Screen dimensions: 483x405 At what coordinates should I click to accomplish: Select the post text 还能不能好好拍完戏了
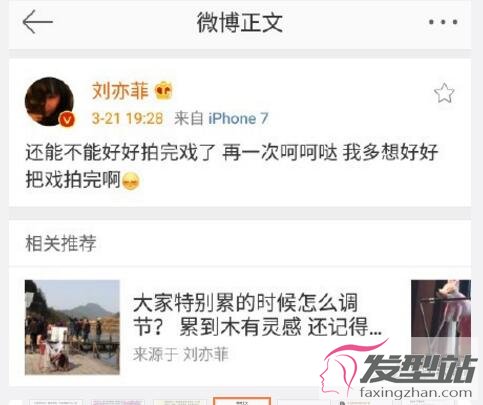pyautogui.click(x=120, y=153)
